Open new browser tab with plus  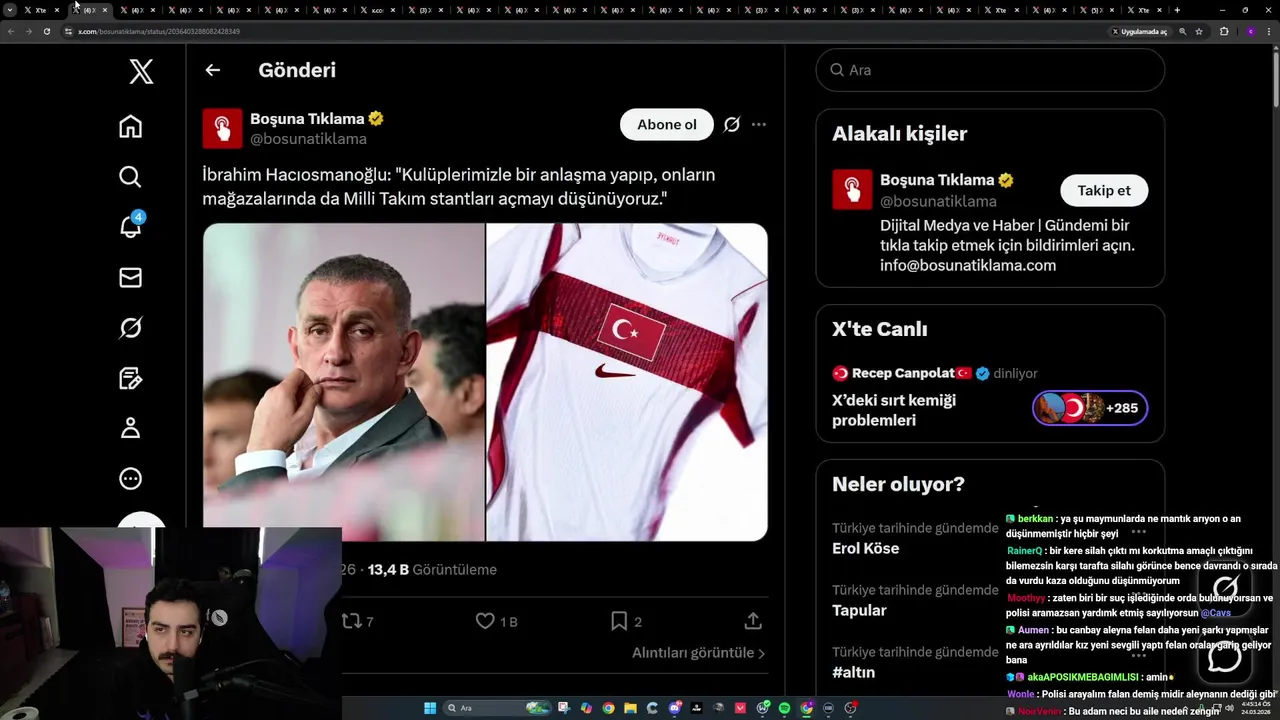1177,10
